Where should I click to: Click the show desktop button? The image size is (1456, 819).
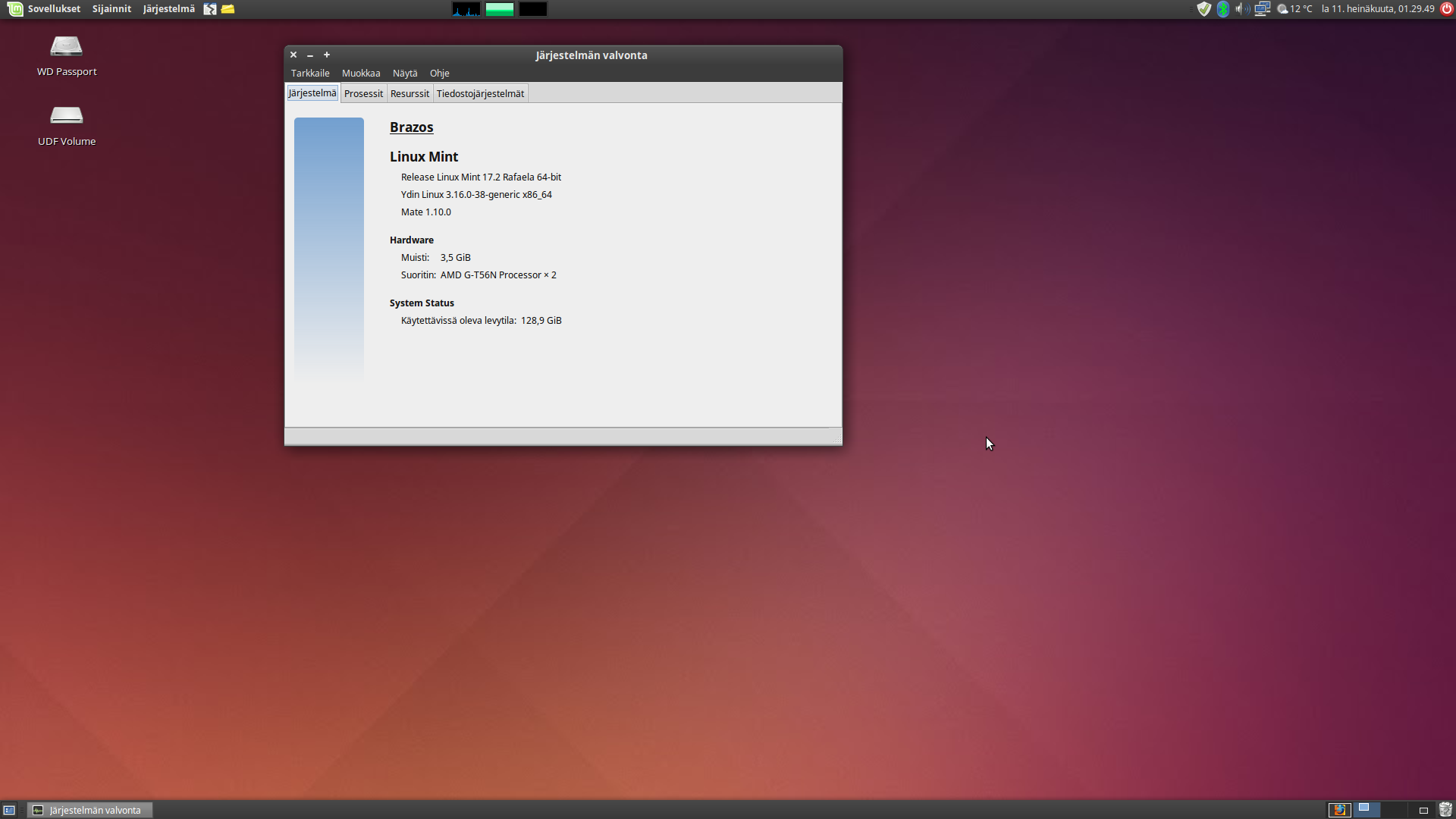point(9,810)
